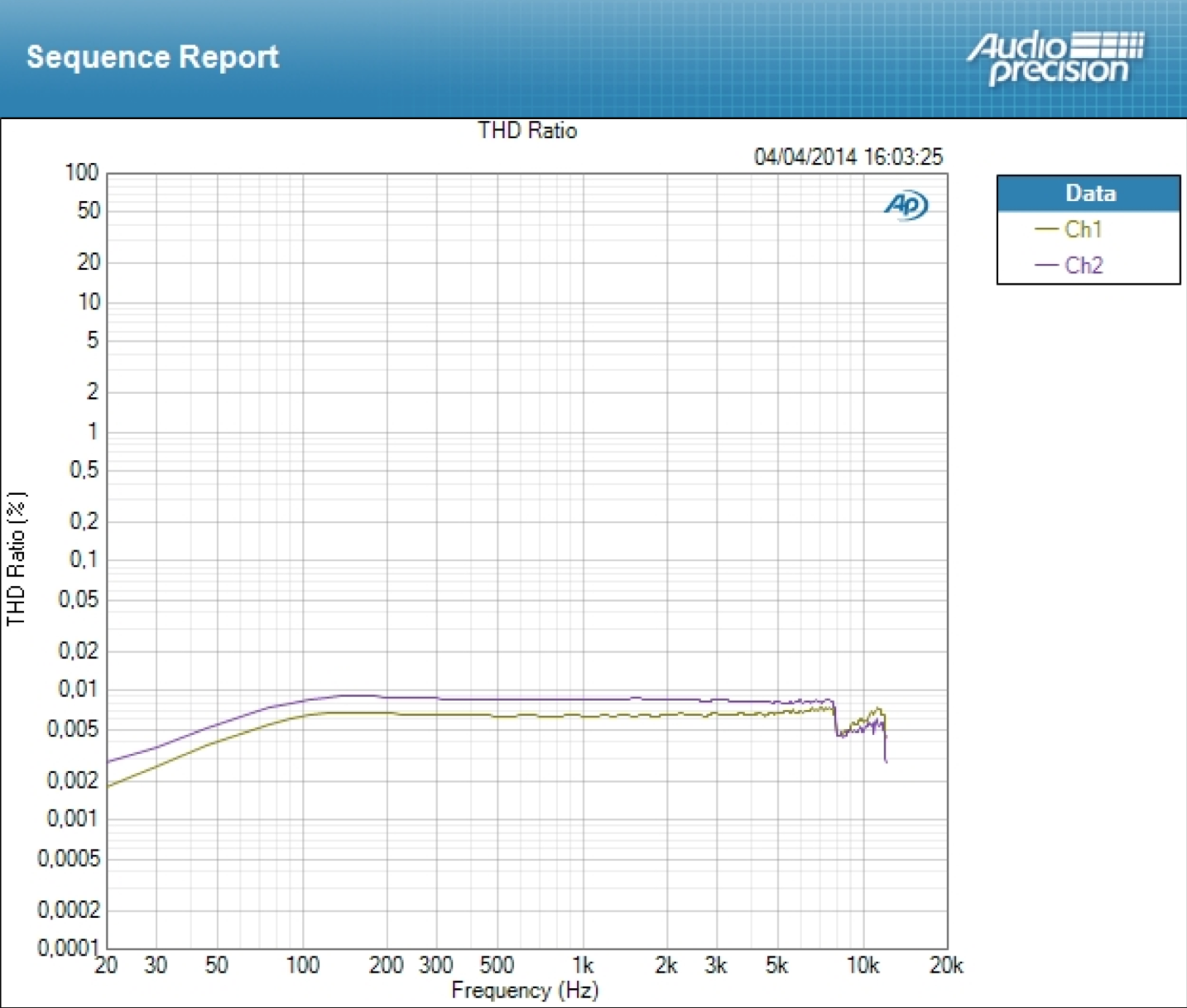Click the 1k tick on frequency axis

583,965
